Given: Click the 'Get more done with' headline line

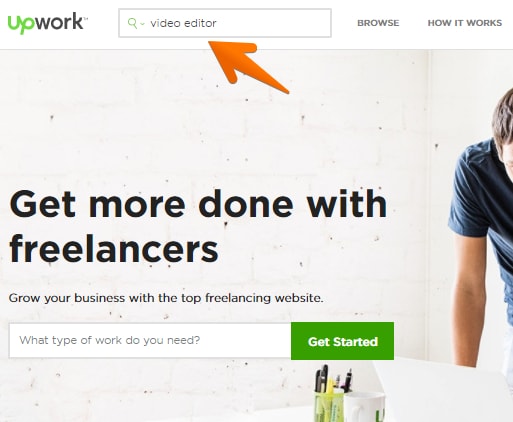Looking at the screenshot, I should 198,204.
